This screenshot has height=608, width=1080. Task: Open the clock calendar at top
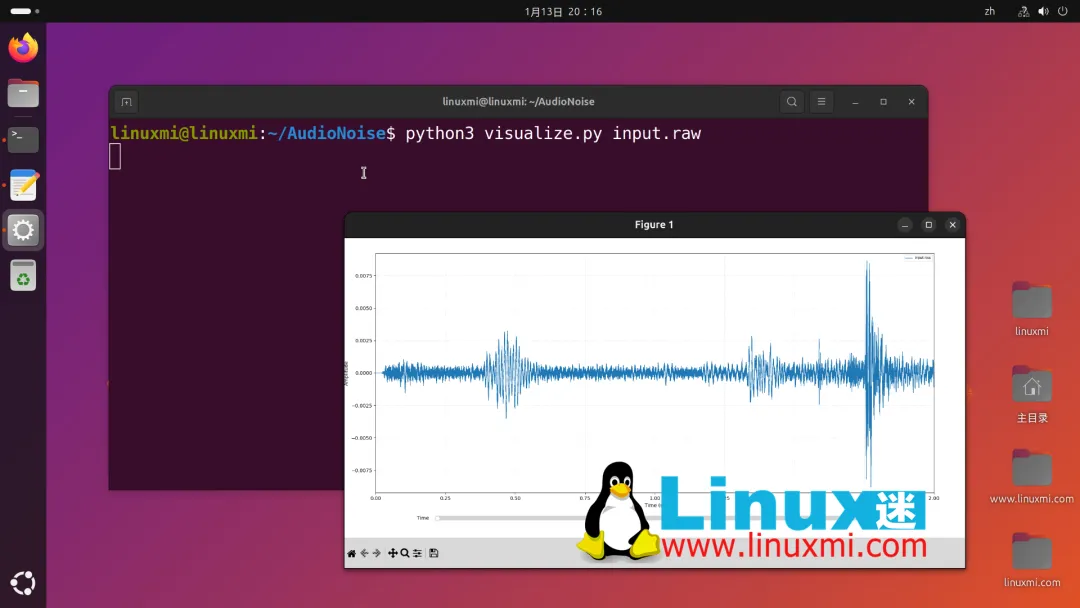(x=563, y=12)
